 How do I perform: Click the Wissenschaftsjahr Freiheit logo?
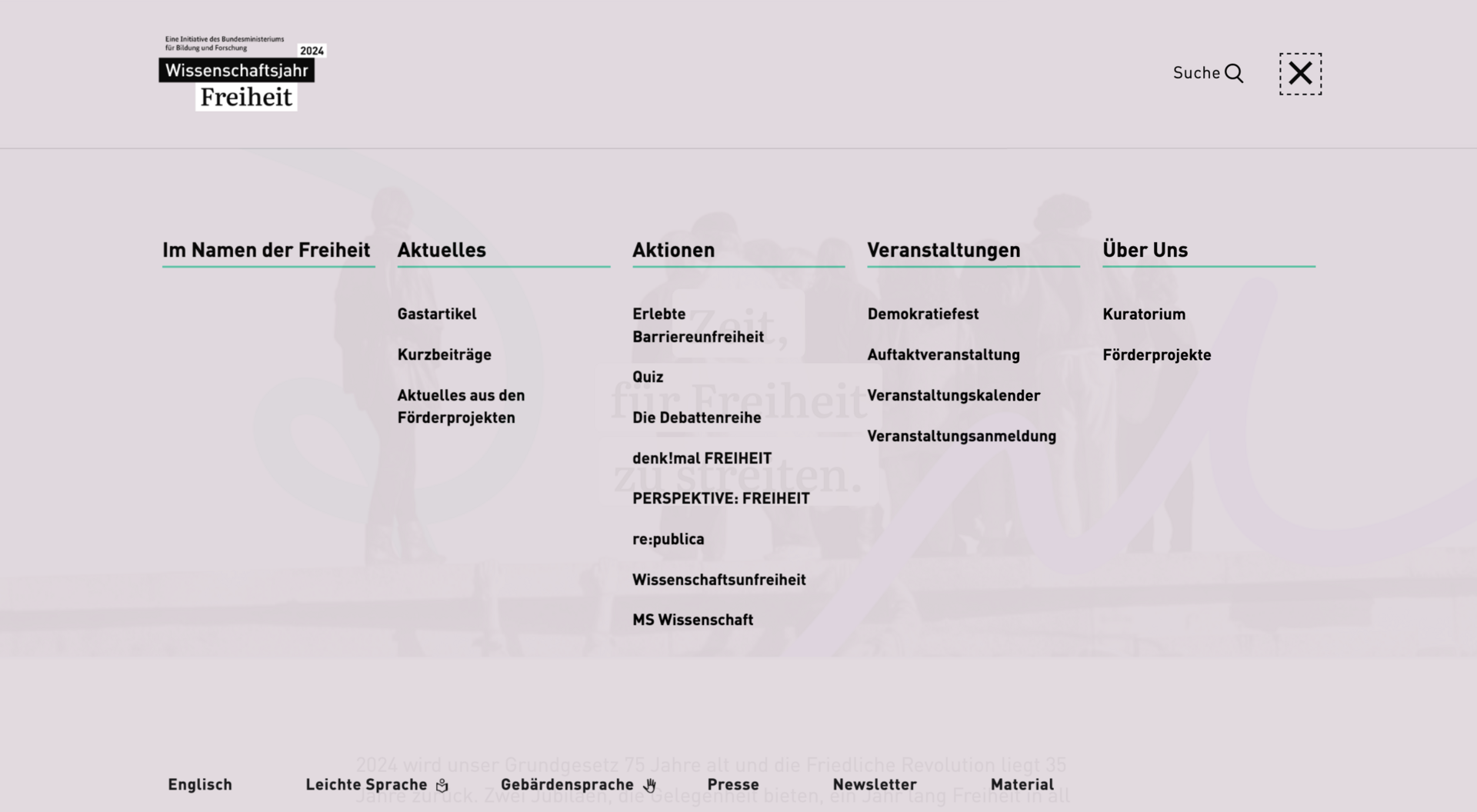242,74
